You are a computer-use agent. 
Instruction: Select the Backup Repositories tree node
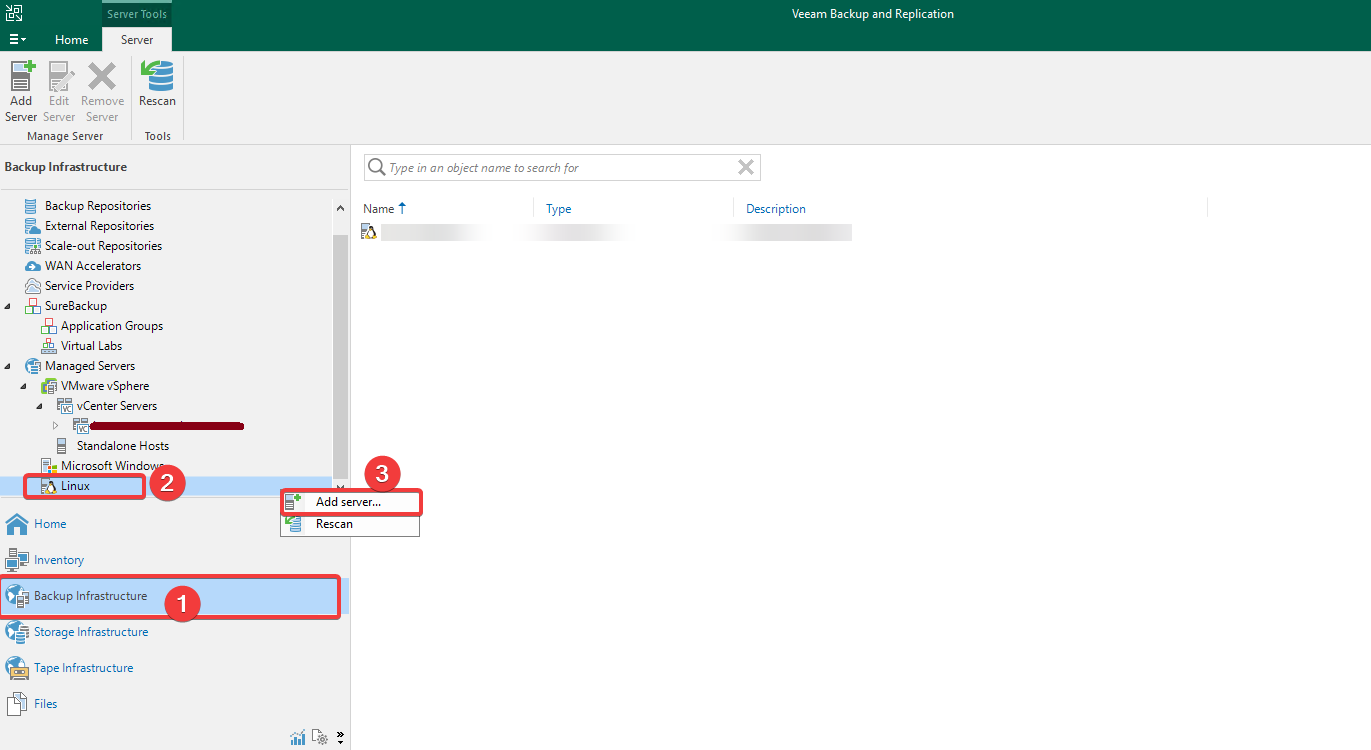[98, 206]
